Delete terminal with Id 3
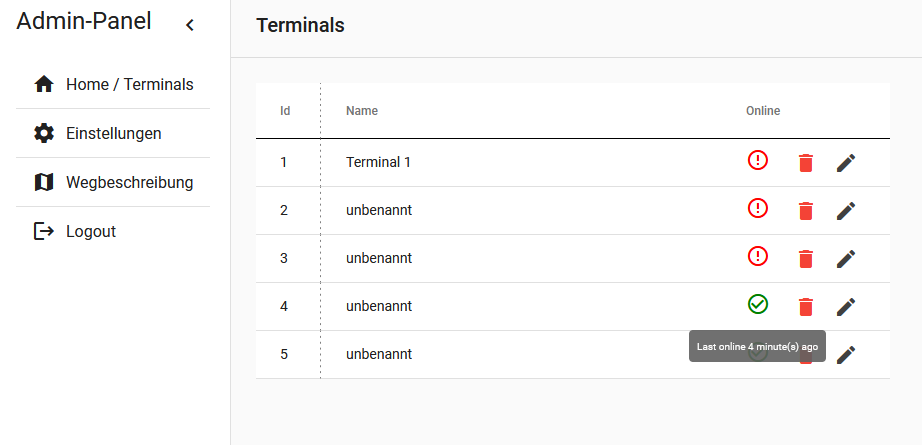922x445 pixels. point(806,258)
